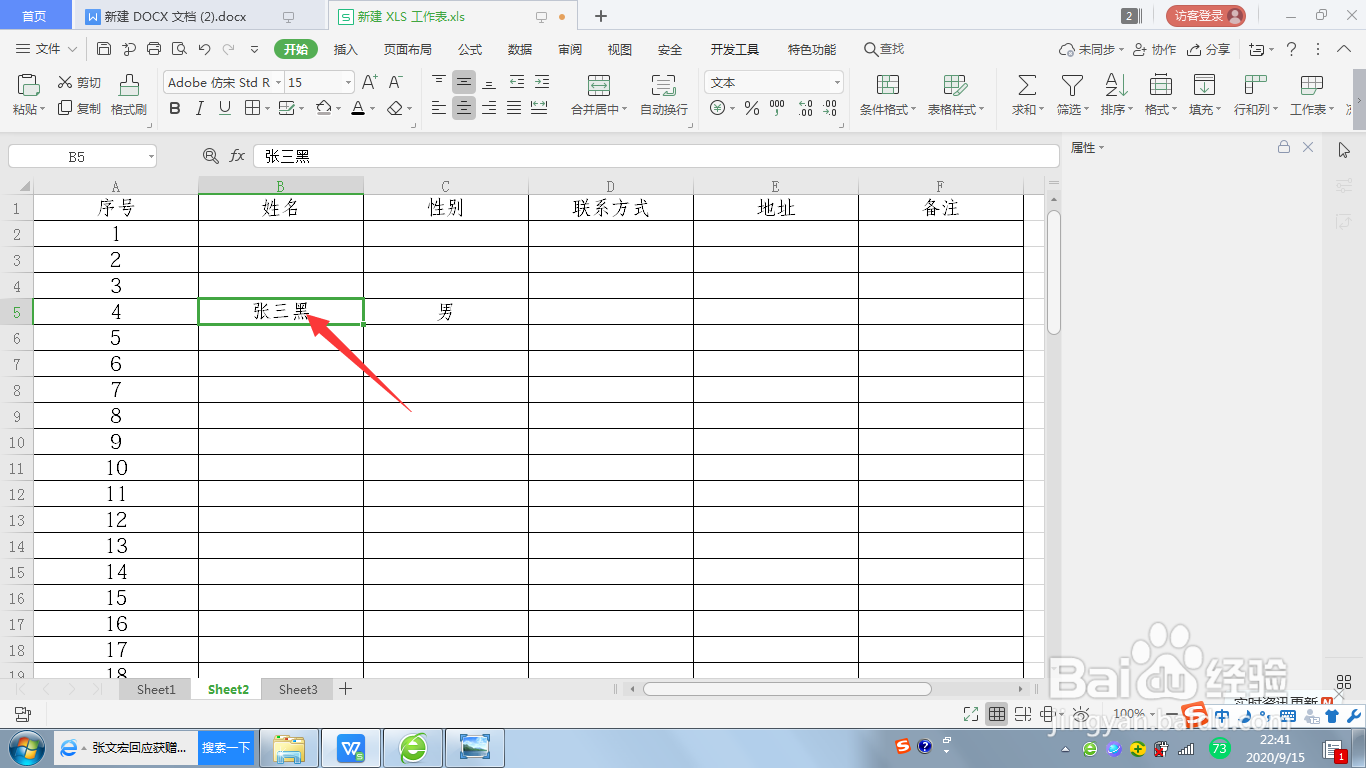Toggle underline formatting
This screenshot has width=1366, height=768.
[x=222, y=108]
